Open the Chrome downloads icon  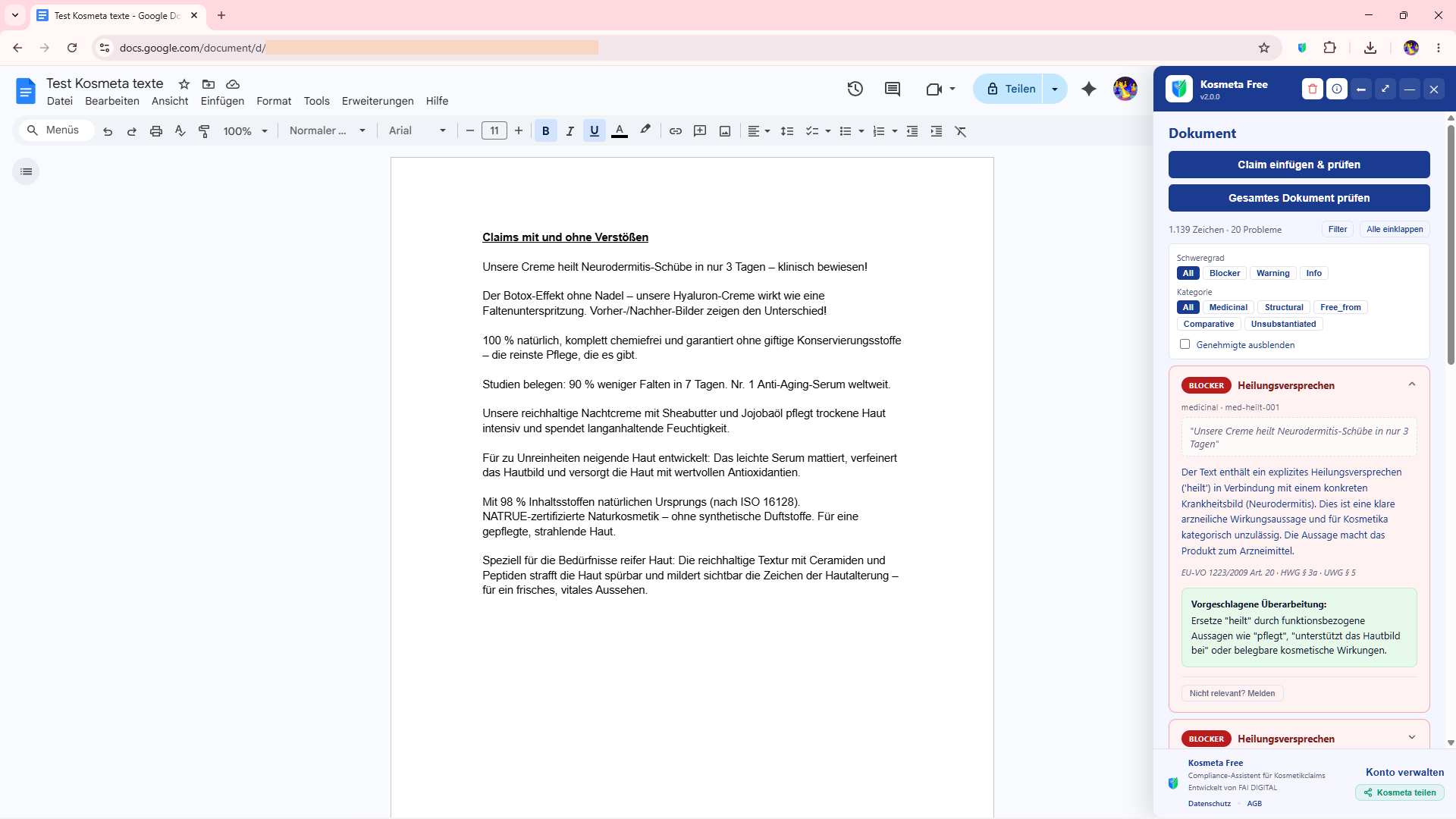[1370, 48]
